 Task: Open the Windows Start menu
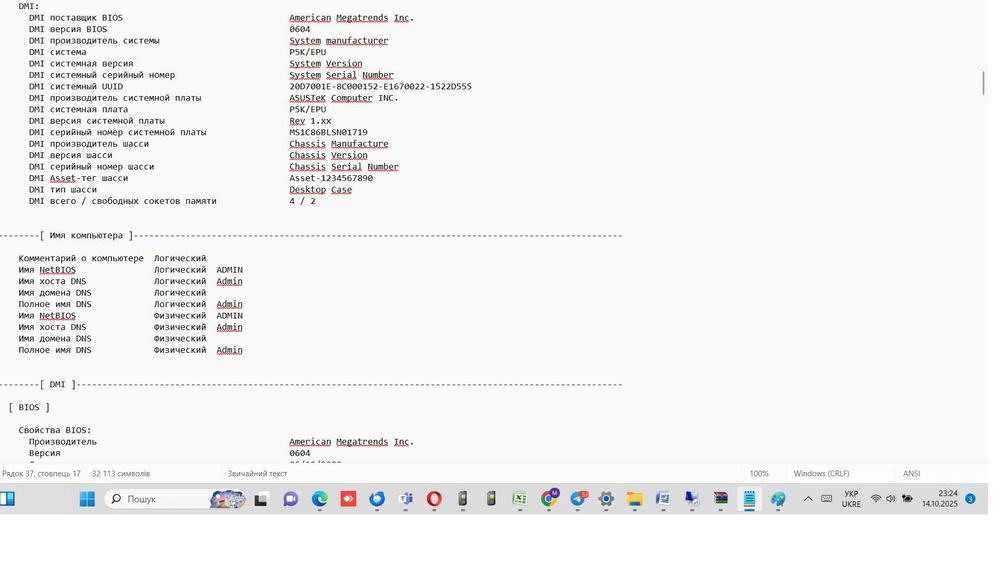click(x=87, y=499)
